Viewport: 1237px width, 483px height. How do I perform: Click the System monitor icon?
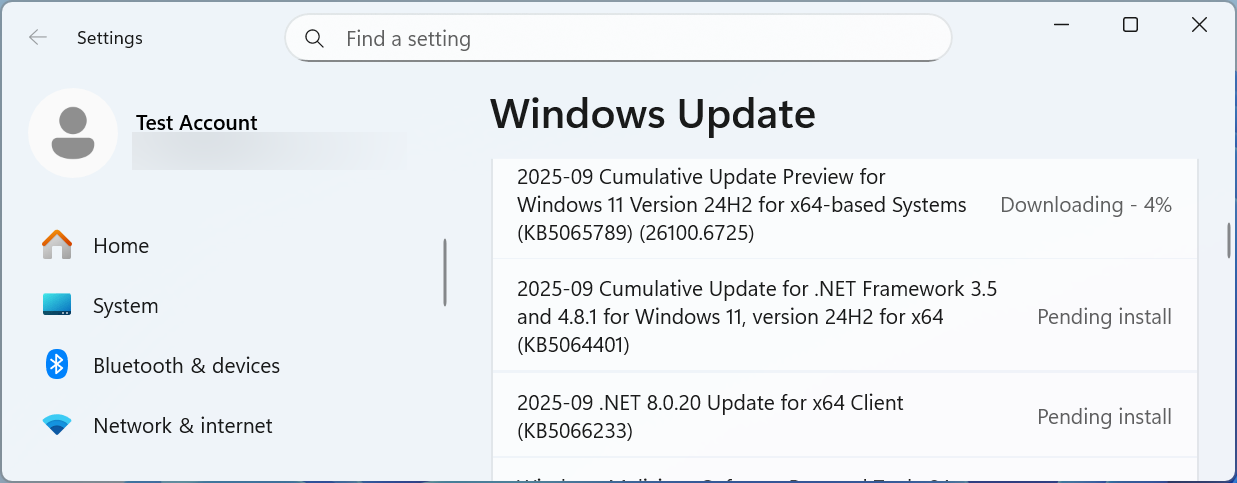click(57, 305)
